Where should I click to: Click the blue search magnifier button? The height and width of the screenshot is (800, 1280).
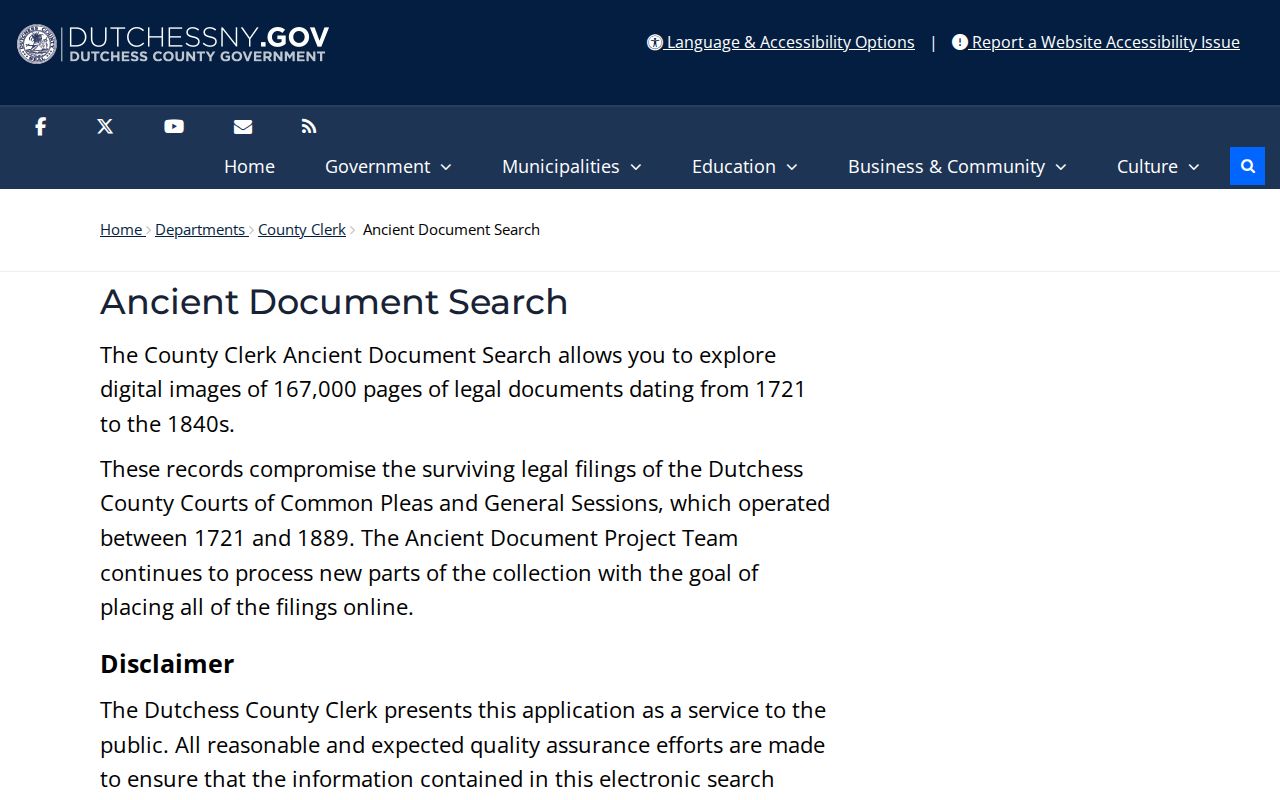coord(1247,166)
